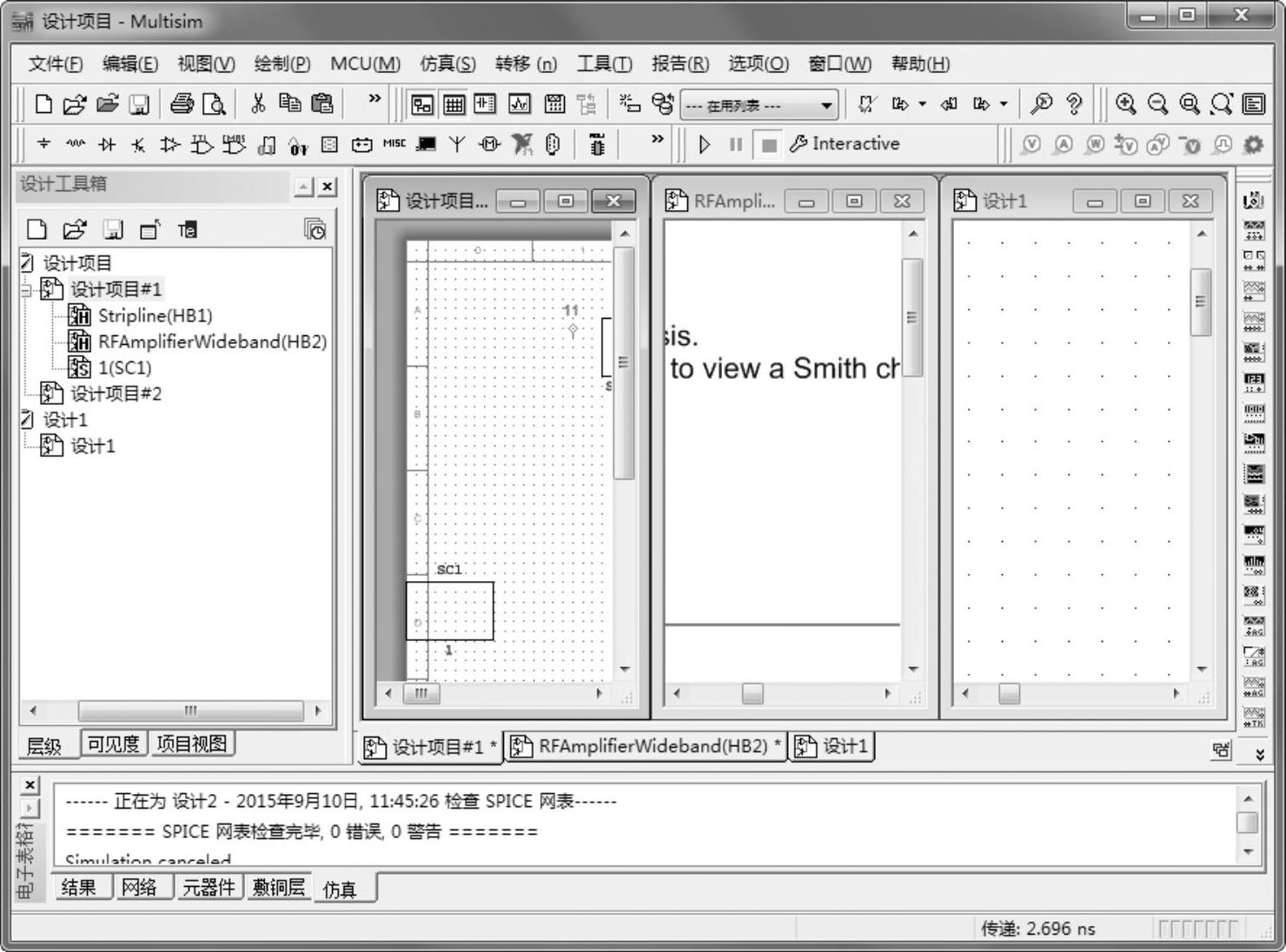Switch to 设计1 document tab
Viewport: 1286px width, 952px height.
pos(832,746)
